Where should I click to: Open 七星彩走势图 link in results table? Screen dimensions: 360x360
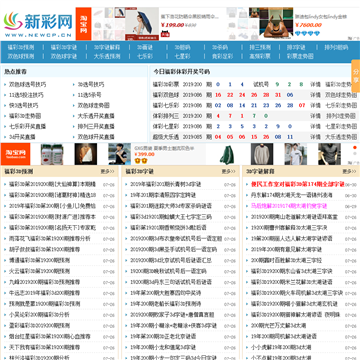341,126
